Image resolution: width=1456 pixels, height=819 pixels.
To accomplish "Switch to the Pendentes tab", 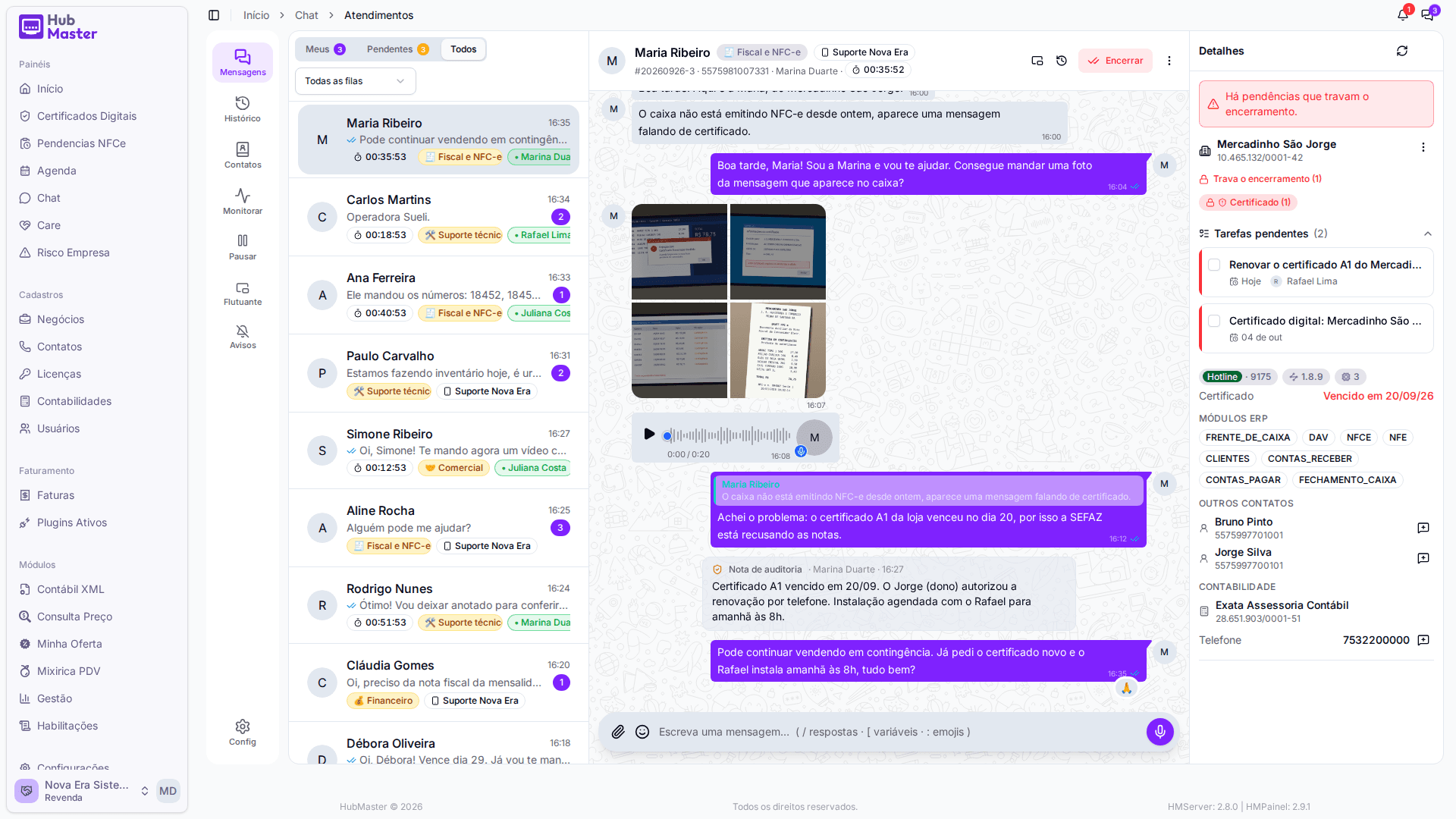I will pos(397,49).
